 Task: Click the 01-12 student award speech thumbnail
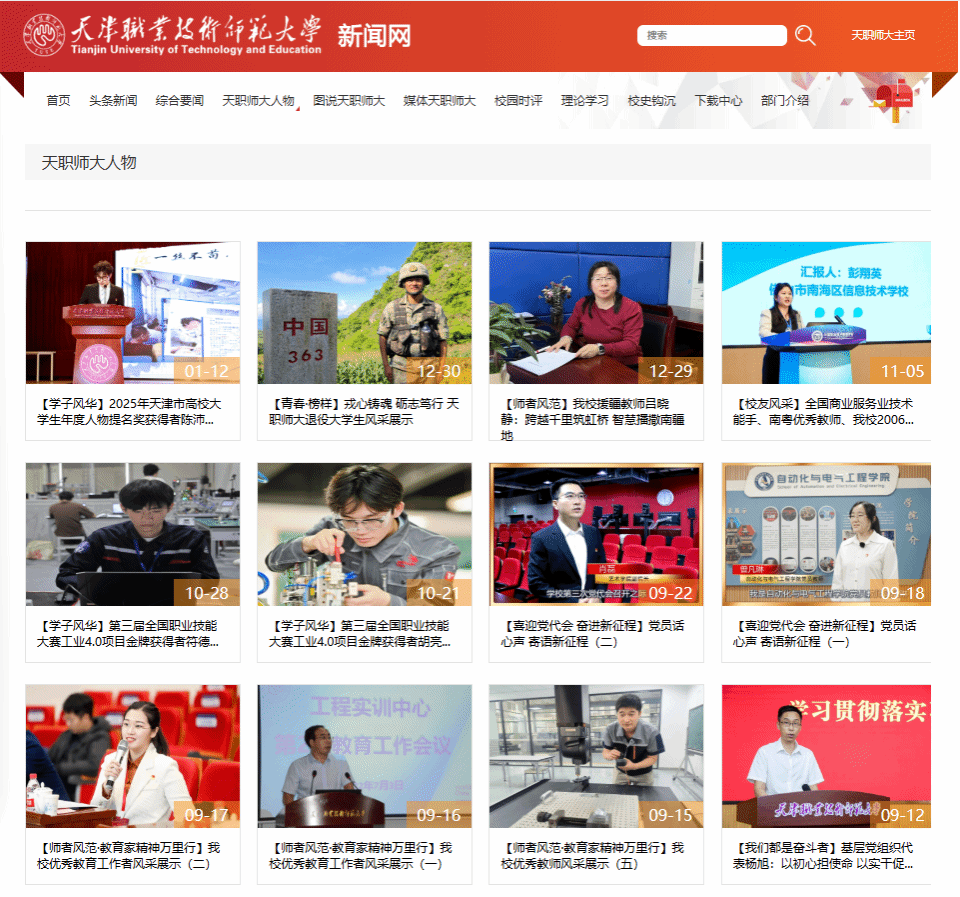pos(132,312)
